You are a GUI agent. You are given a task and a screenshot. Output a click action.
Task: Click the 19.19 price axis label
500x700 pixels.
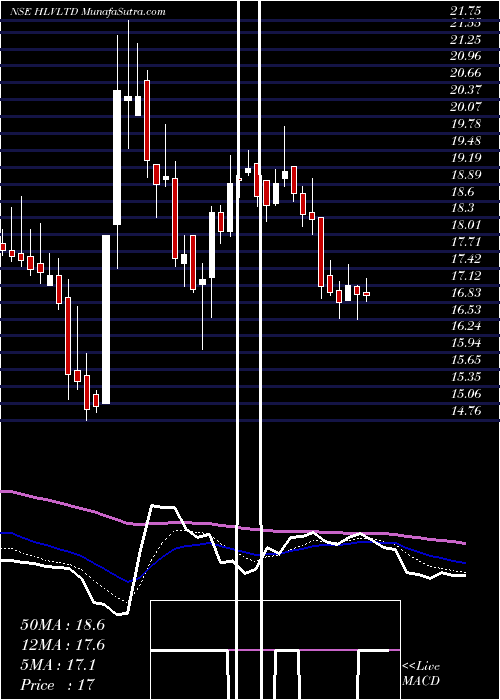[465, 158]
